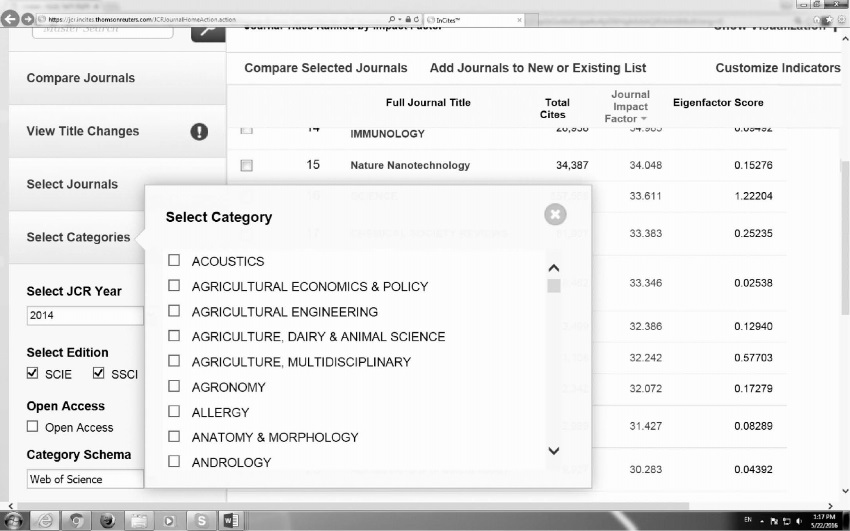Open the JCR Year 2014 dropdown
The width and height of the screenshot is (850, 531).
pos(85,315)
